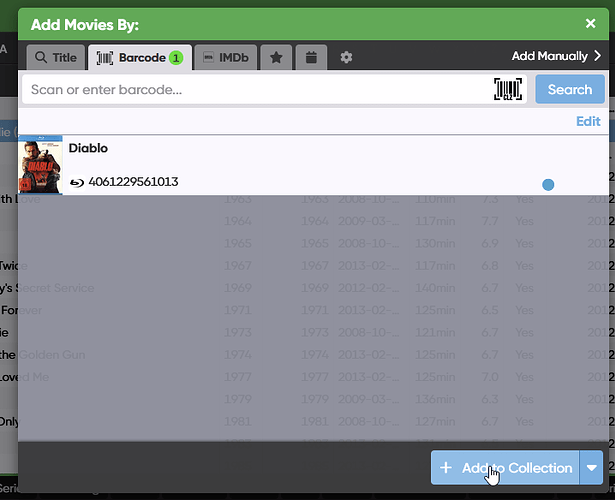Click the magnifier icon on Title tab
This screenshot has height=500, width=615.
(41, 58)
